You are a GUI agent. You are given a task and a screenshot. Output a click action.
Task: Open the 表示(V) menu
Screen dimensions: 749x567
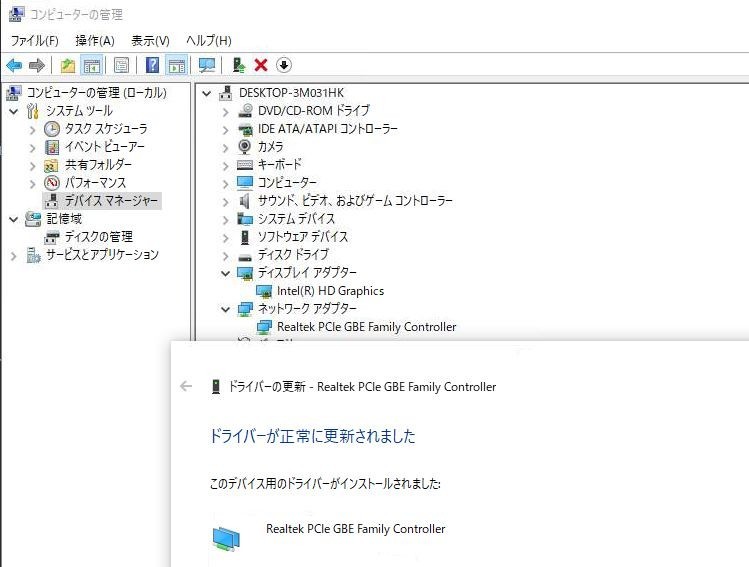(150, 41)
